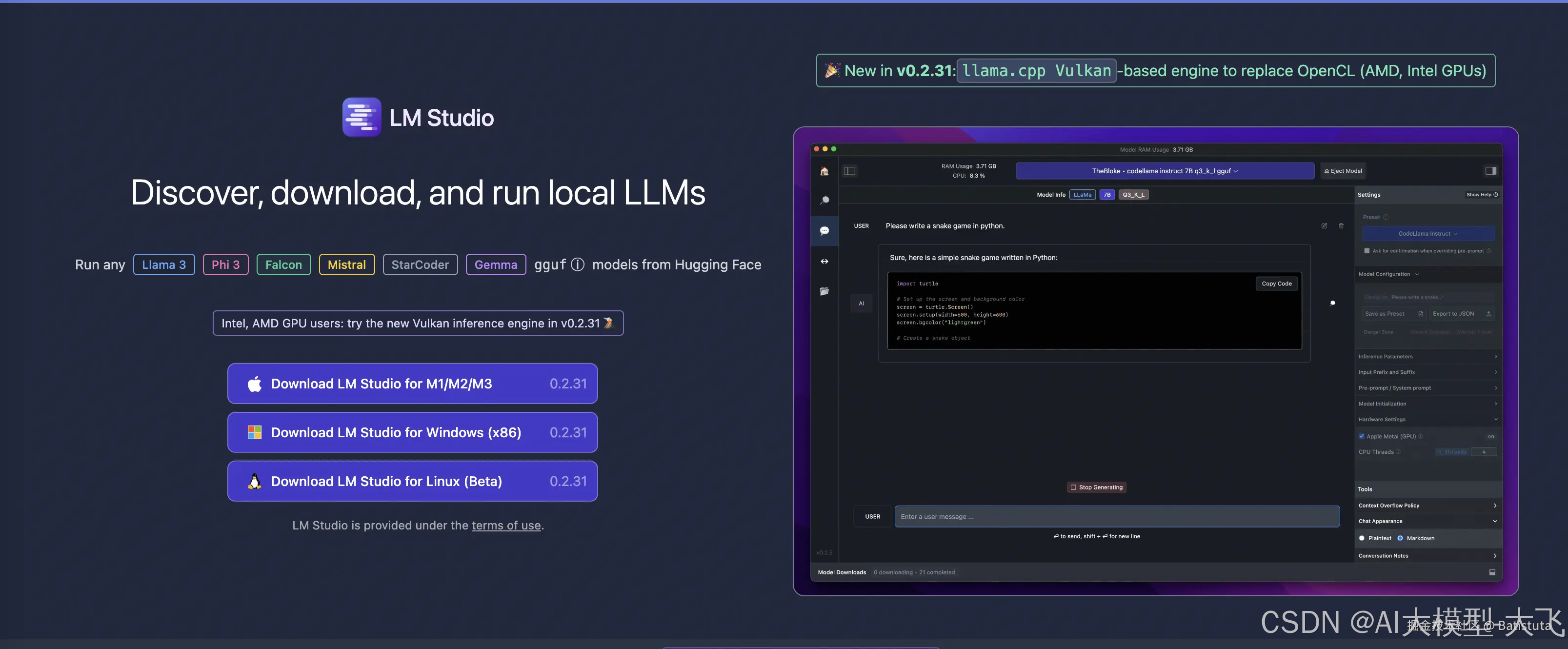This screenshot has height=649, width=1568.
Task: Click the Copy Code button on the snippet
Action: (x=1276, y=283)
